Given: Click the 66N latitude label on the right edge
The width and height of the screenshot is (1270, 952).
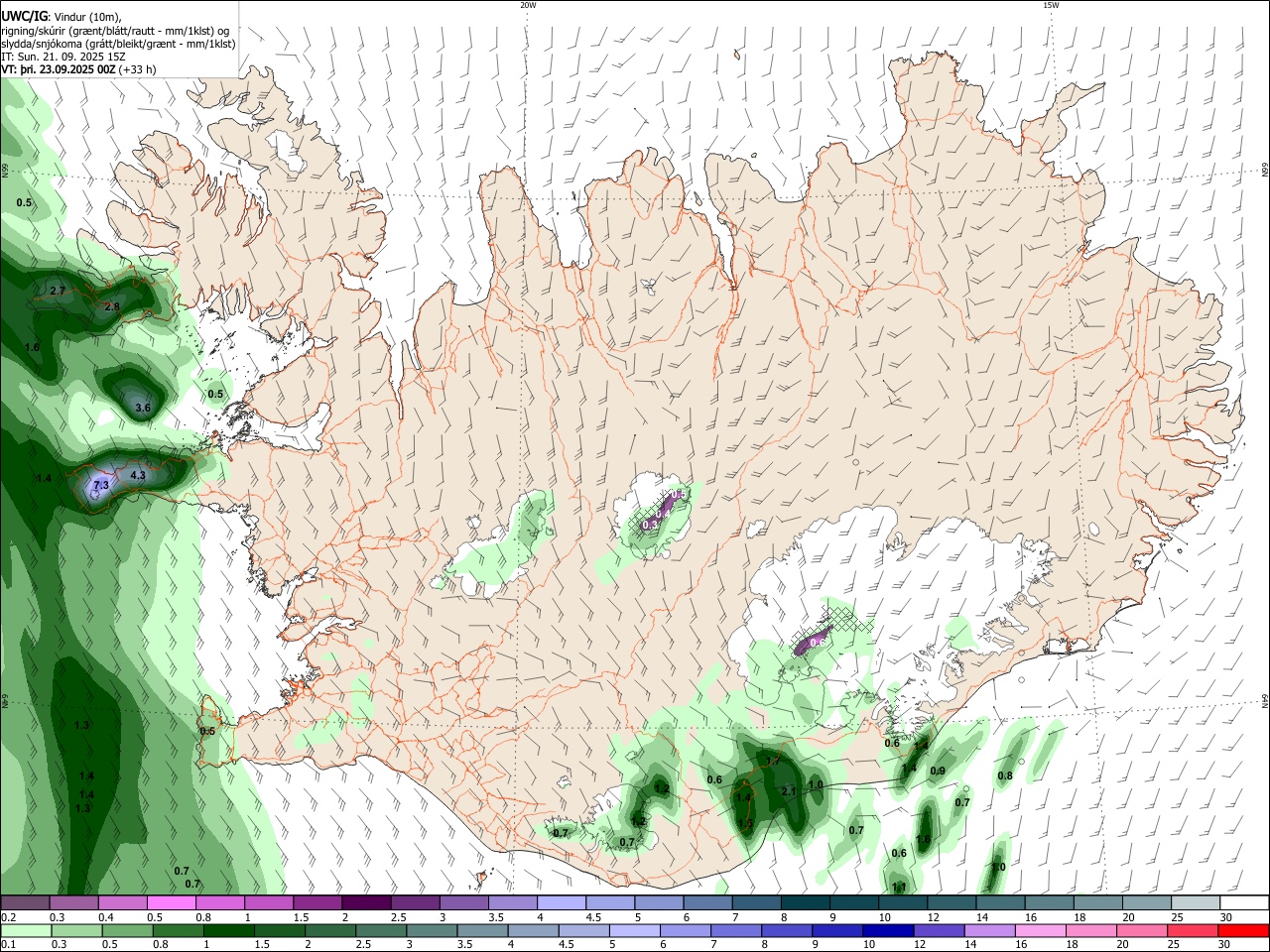Looking at the screenshot, I should coord(1265,171).
